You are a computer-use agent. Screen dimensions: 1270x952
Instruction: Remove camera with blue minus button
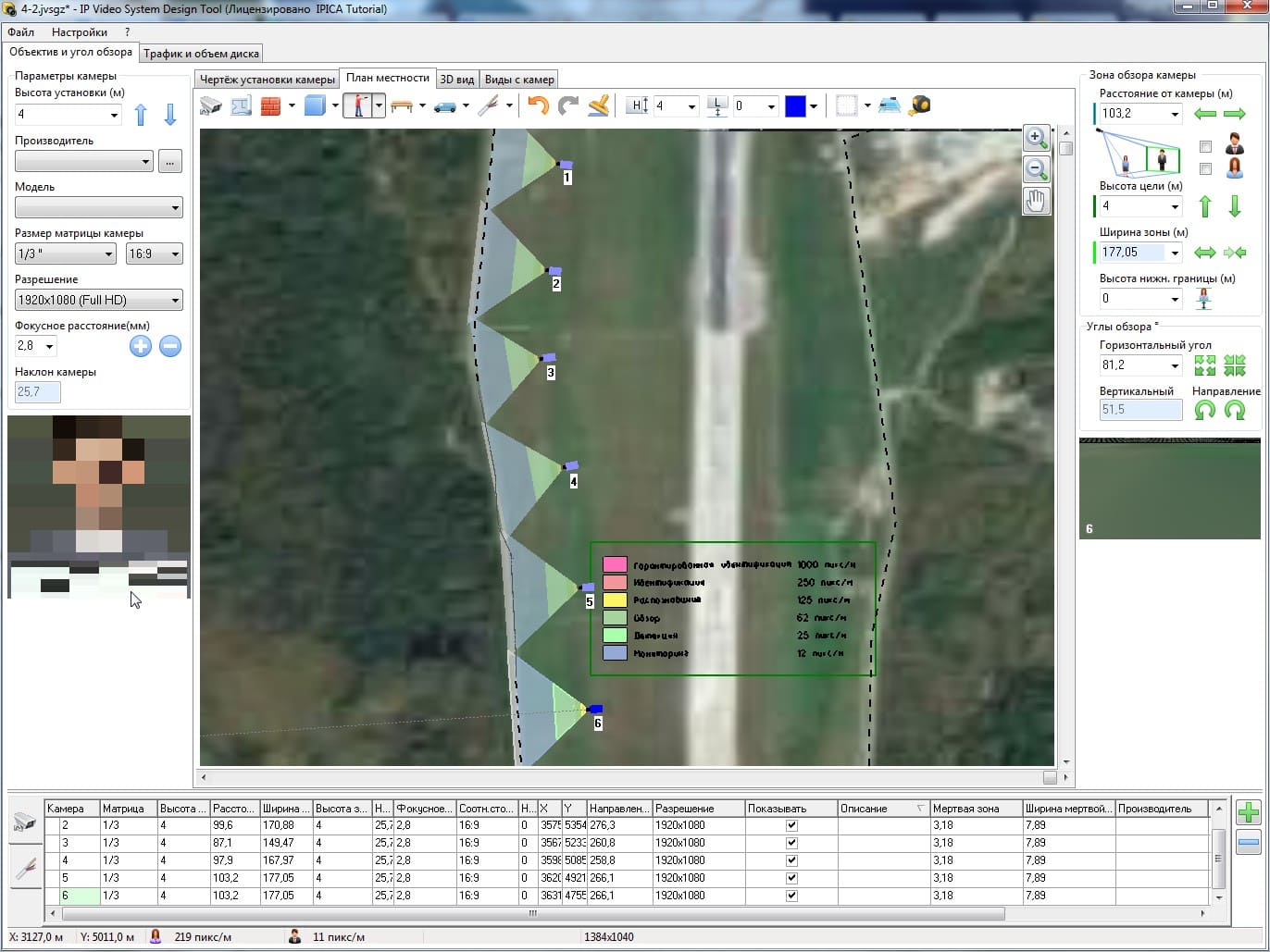tap(1248, 843)
